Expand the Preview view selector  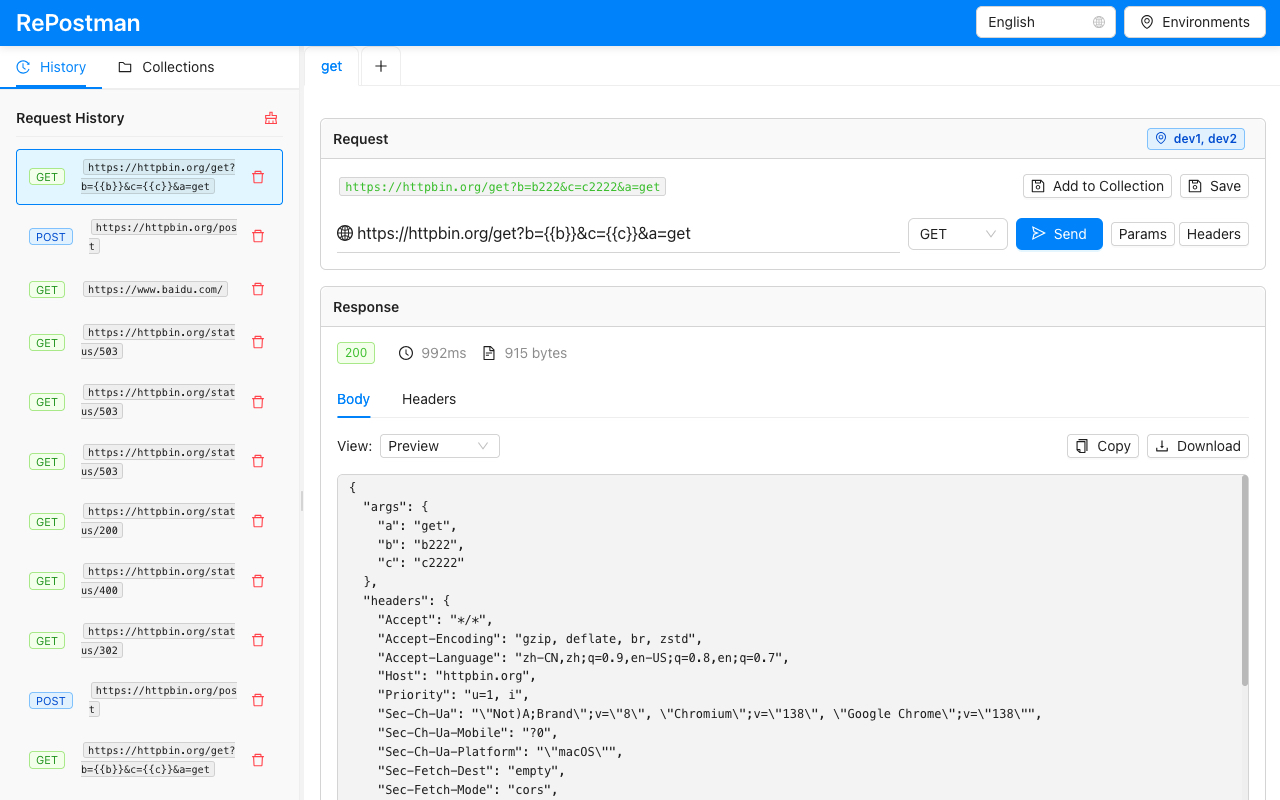[439, 446]
